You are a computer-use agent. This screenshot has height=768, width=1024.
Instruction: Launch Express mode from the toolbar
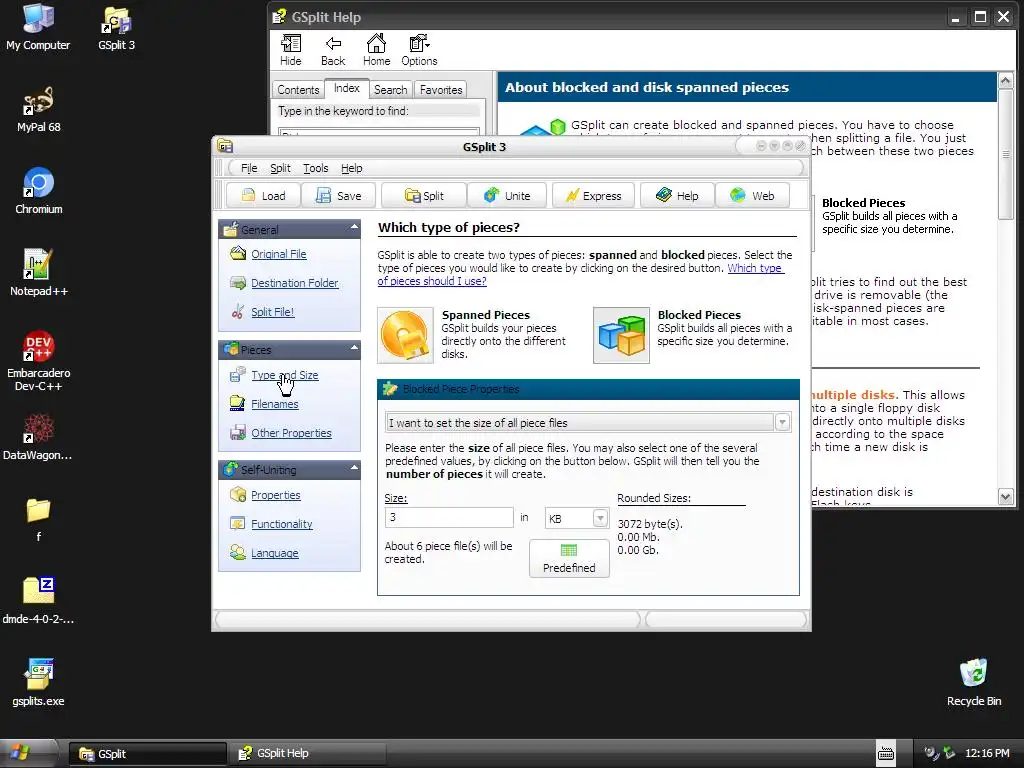coord(593,195)
